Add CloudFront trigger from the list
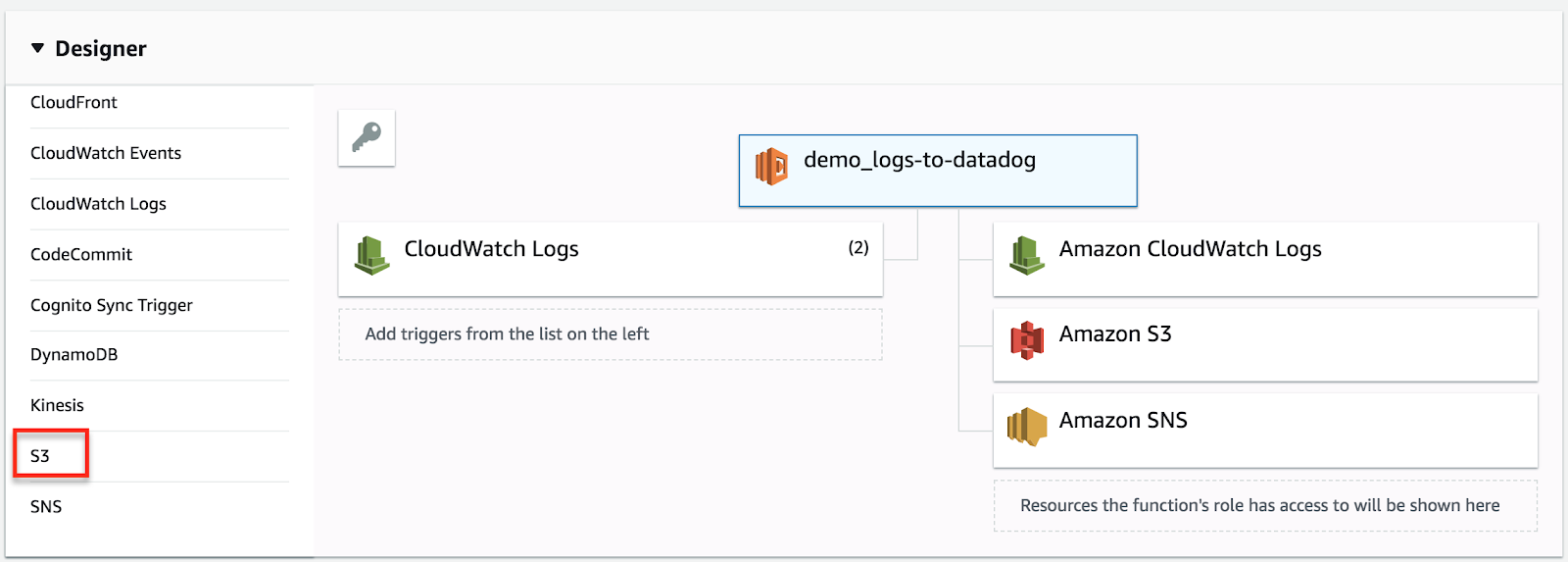The height and width of the screenshot is (562, 1568). point(73,102)
